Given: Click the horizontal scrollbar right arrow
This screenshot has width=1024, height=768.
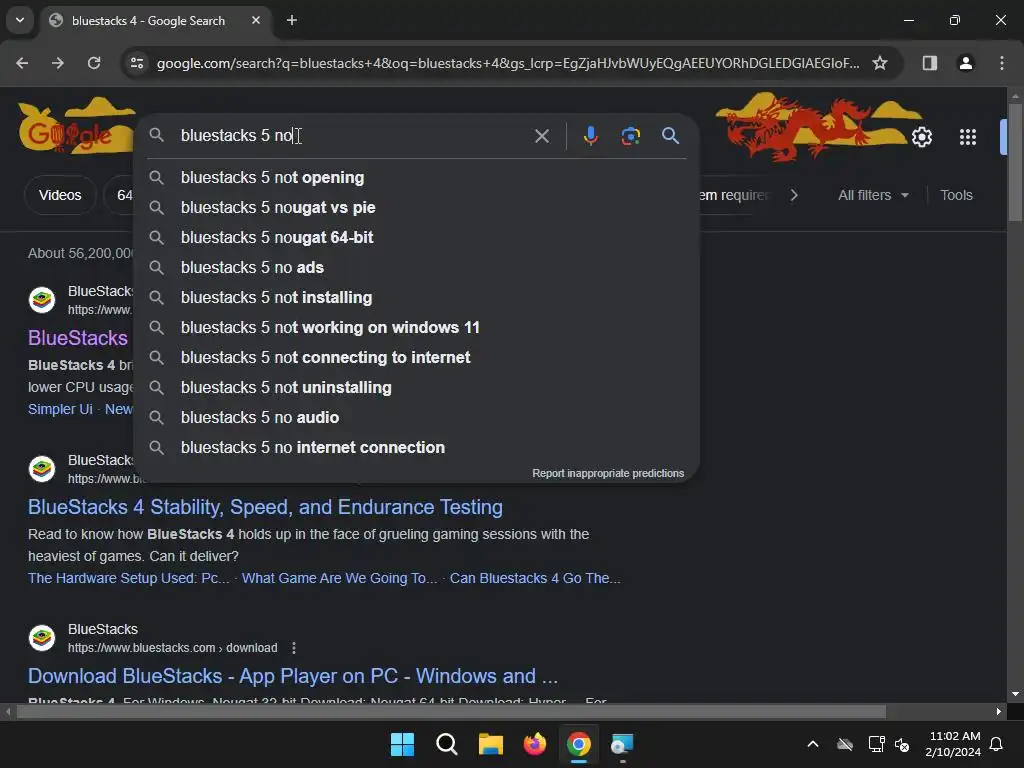Looking at the screenshot, I should click(999, 711).
